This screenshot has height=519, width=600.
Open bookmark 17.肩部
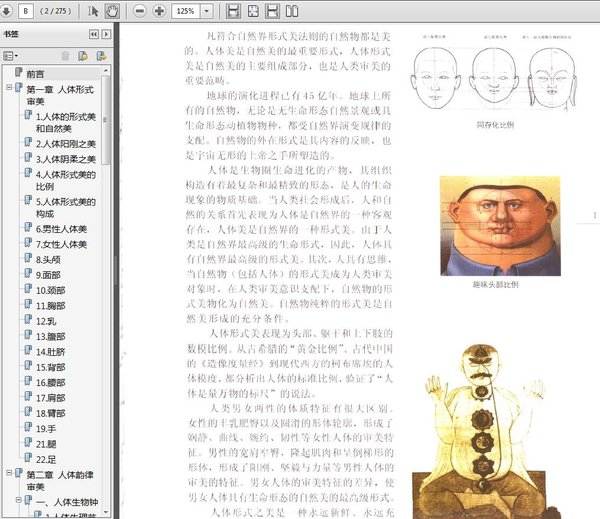point(51,398)
